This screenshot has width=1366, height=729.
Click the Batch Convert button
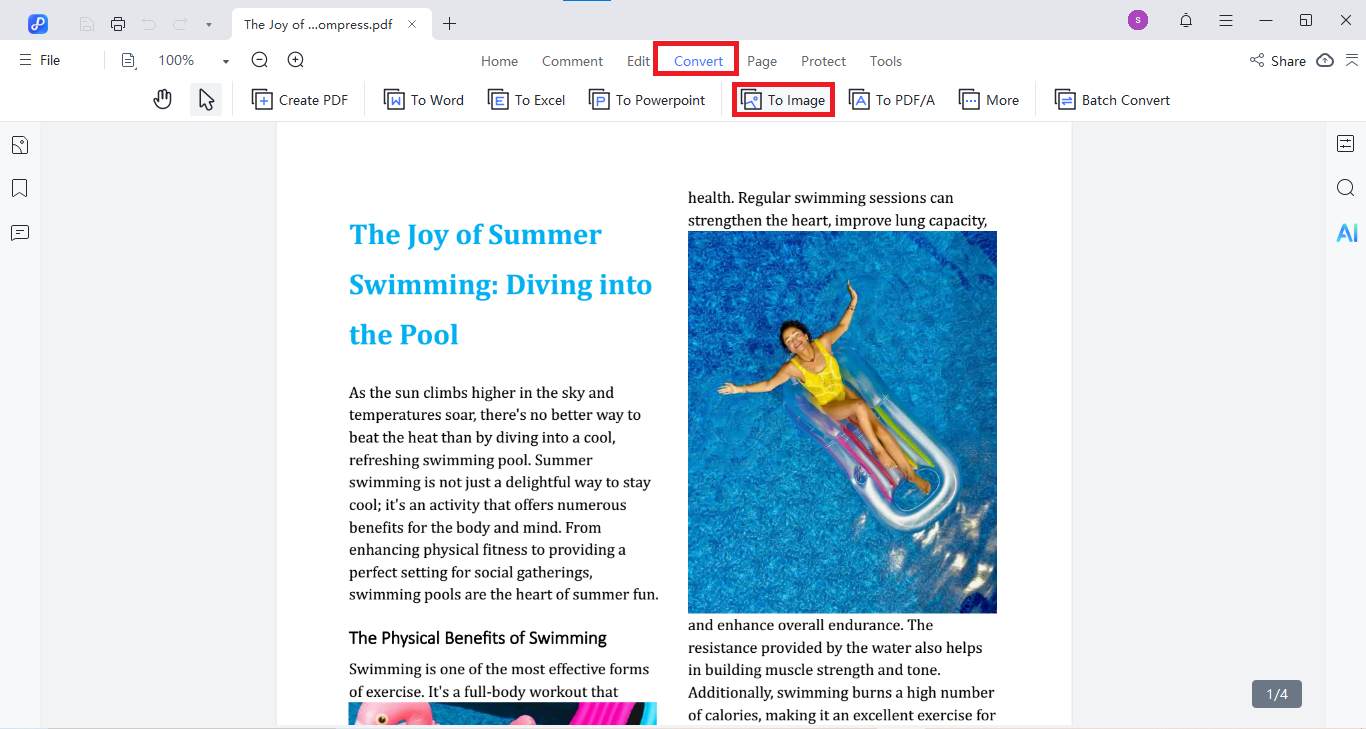click(1112, 100)
